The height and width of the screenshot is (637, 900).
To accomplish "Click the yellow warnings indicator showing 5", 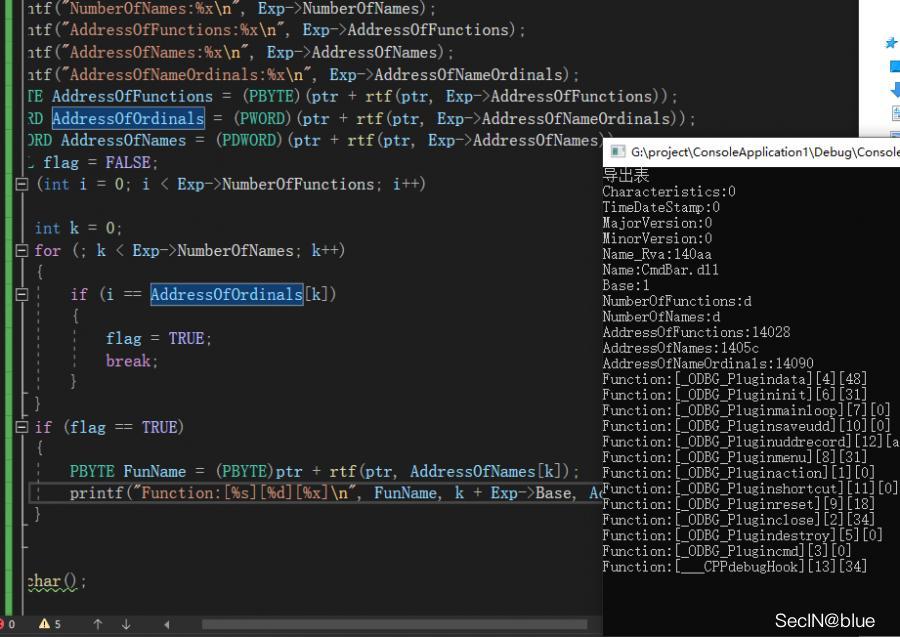I will [49, 624].
